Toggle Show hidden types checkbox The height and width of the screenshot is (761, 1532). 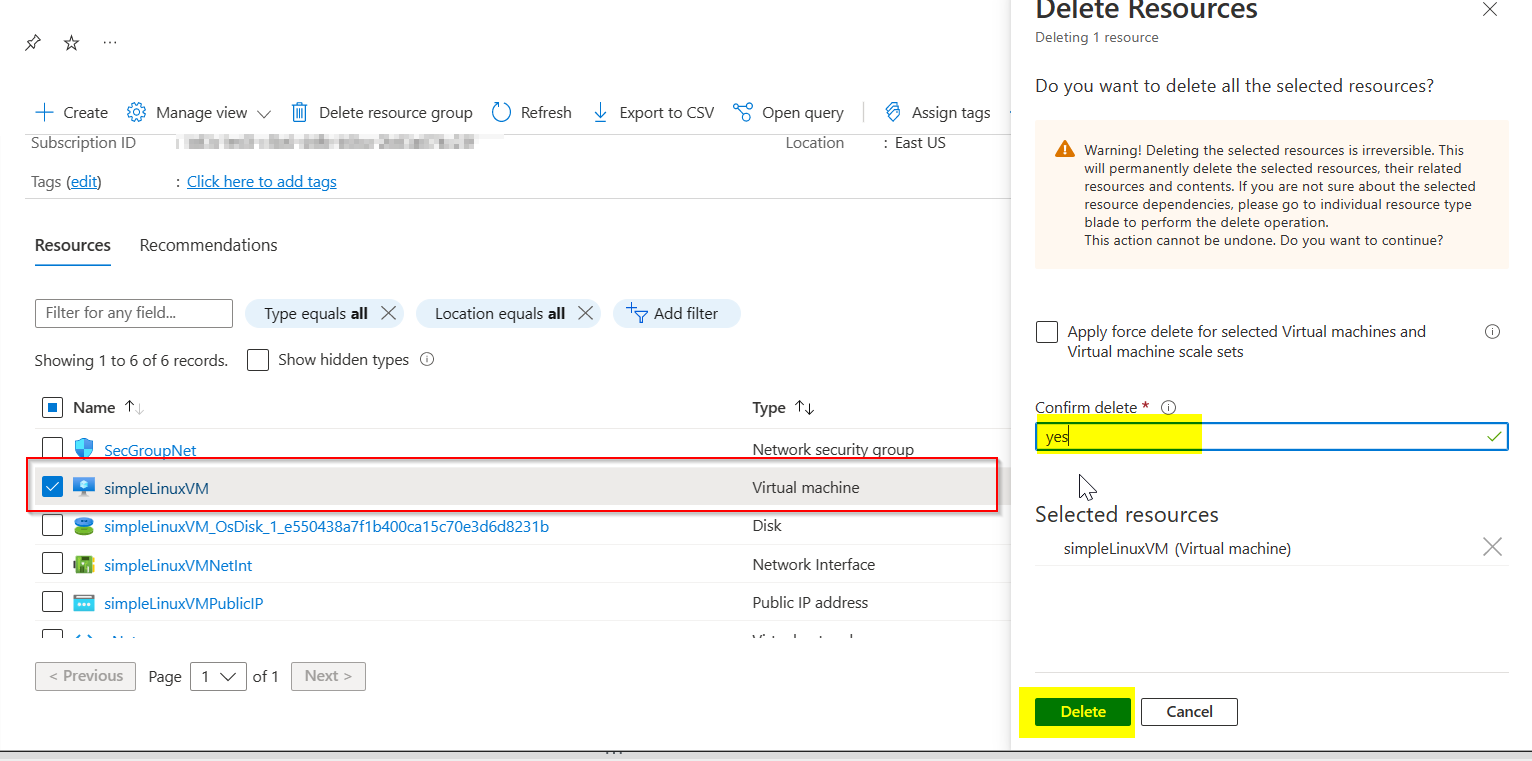pos(258,360)
